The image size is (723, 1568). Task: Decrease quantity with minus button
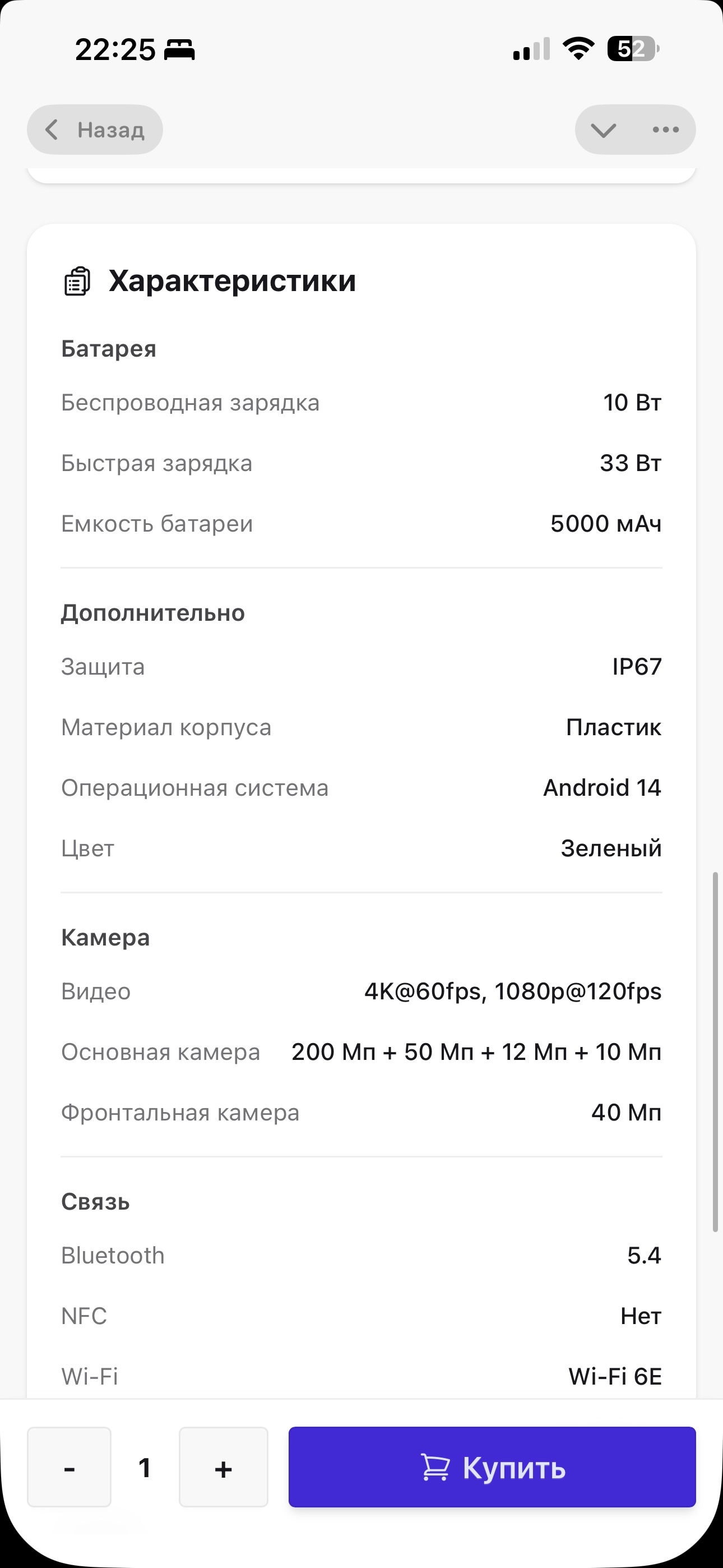coord(69,1467)
